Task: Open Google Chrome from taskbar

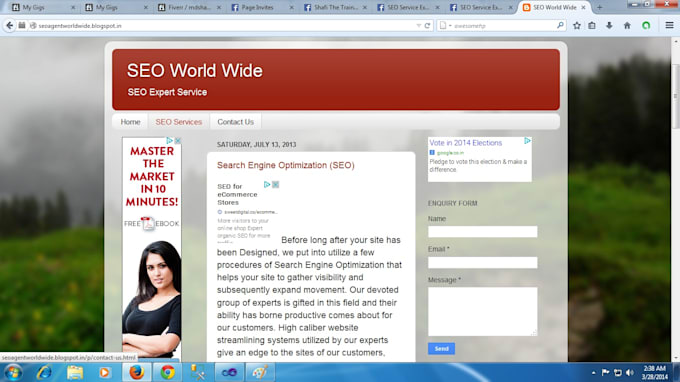Action: coord(167,372)
